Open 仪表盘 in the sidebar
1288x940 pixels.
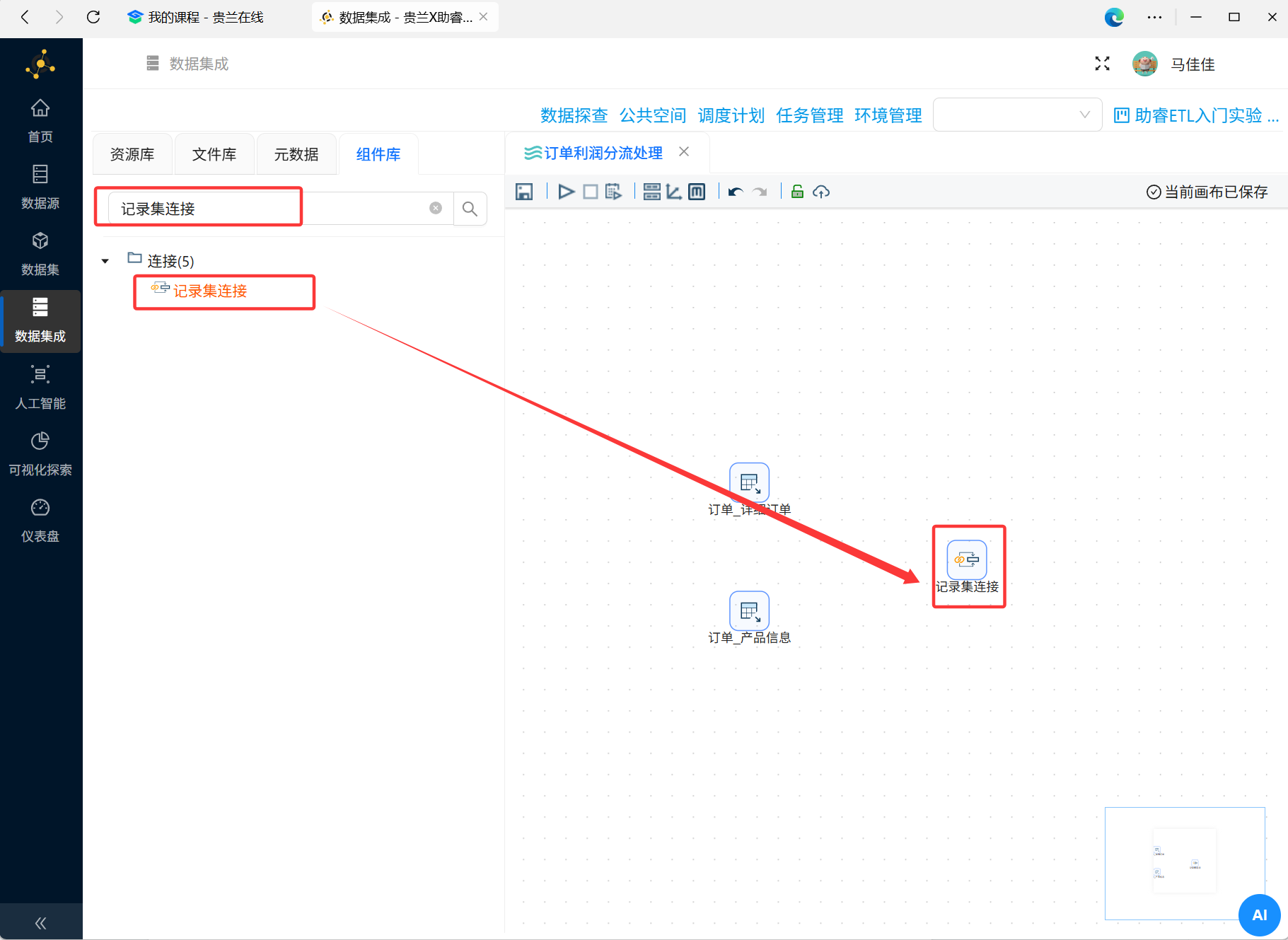point(40,521)
